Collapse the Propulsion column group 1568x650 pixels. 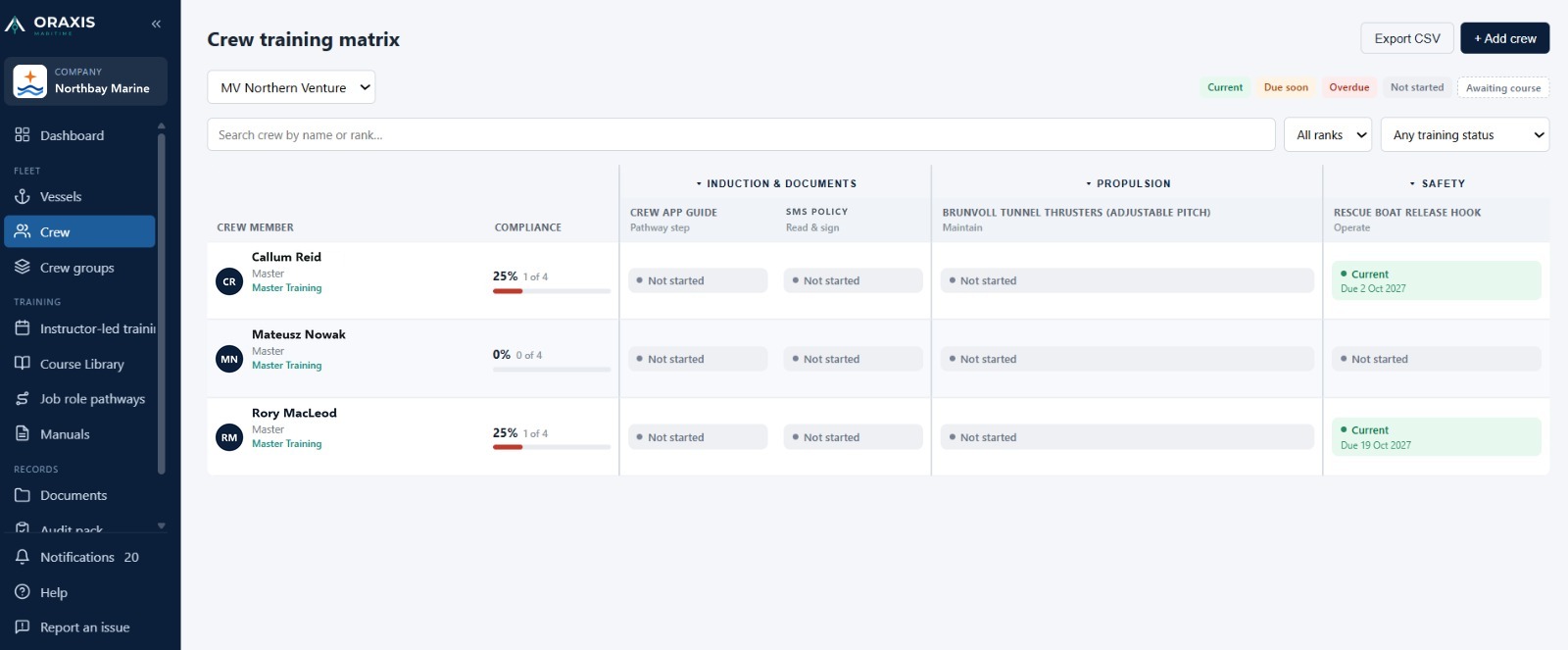[x=1128, y=183]
